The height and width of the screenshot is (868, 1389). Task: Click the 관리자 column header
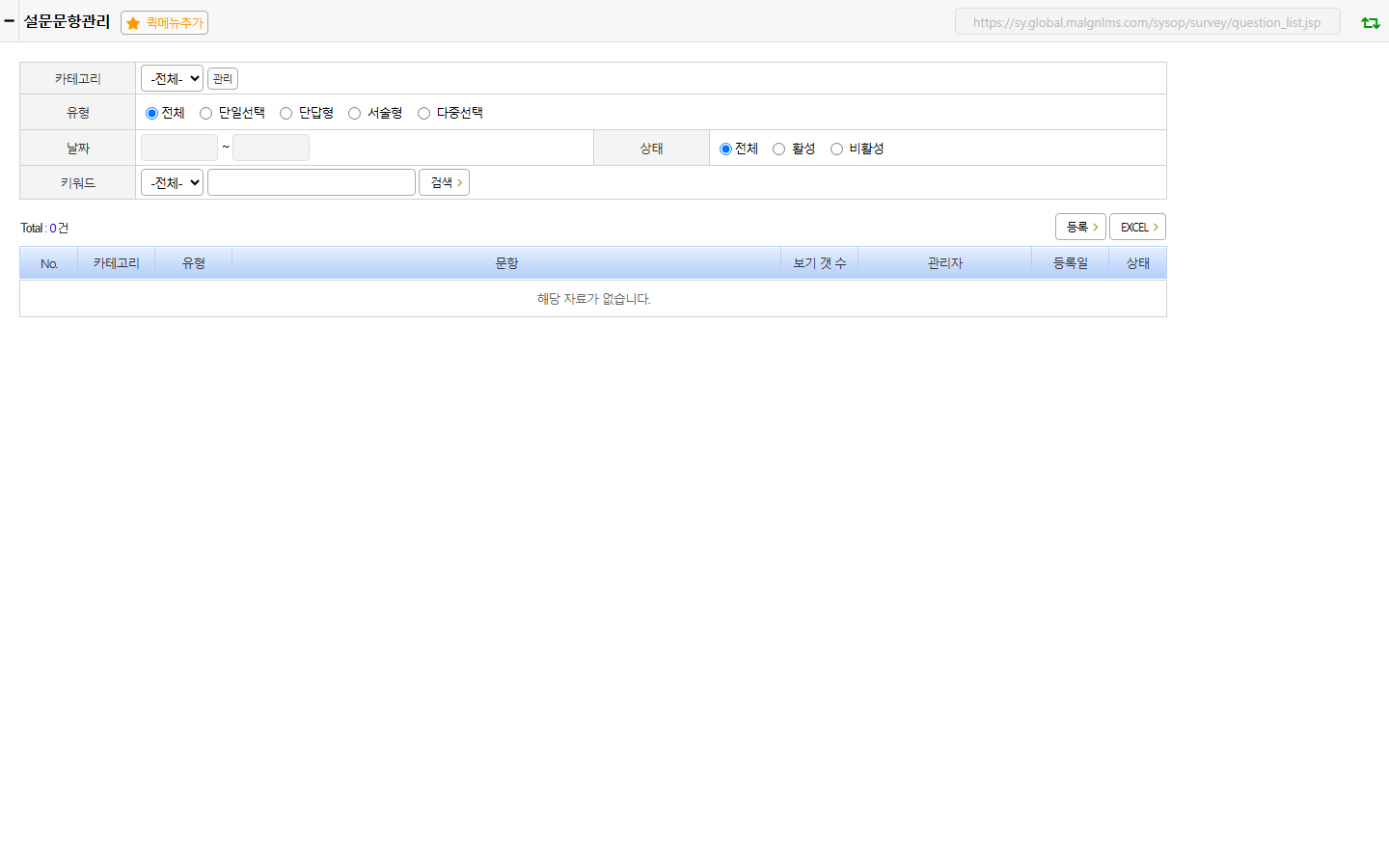[x=945, y=263]
